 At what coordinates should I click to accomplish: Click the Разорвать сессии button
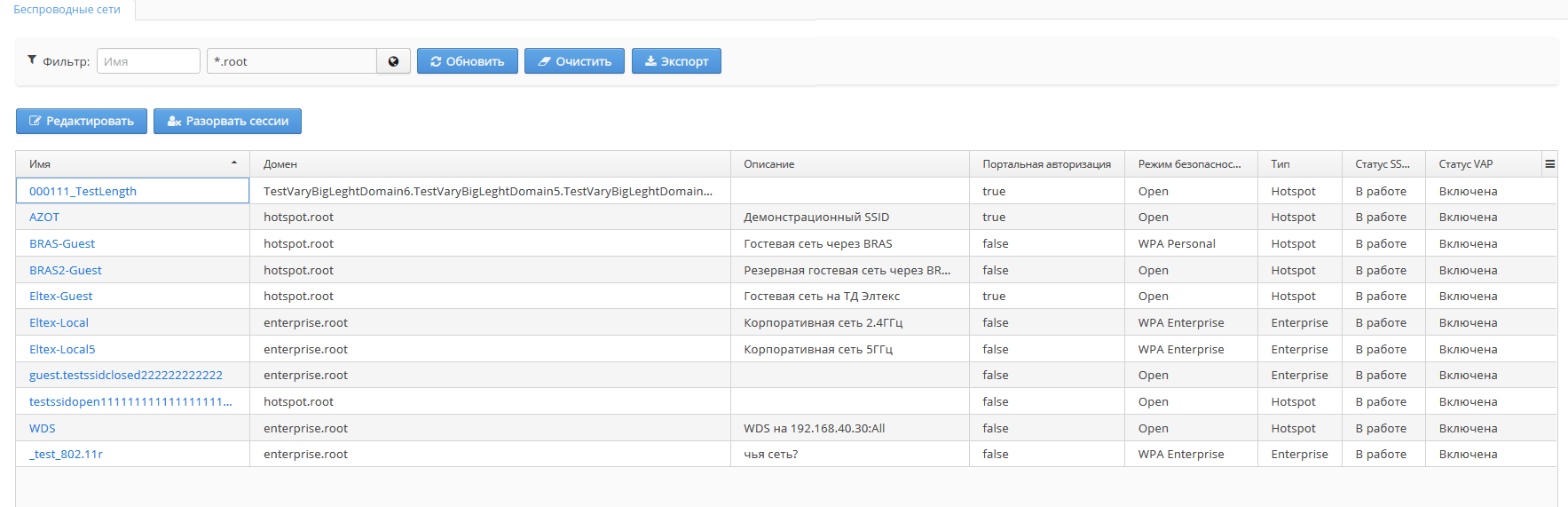(x=227, y=122)
